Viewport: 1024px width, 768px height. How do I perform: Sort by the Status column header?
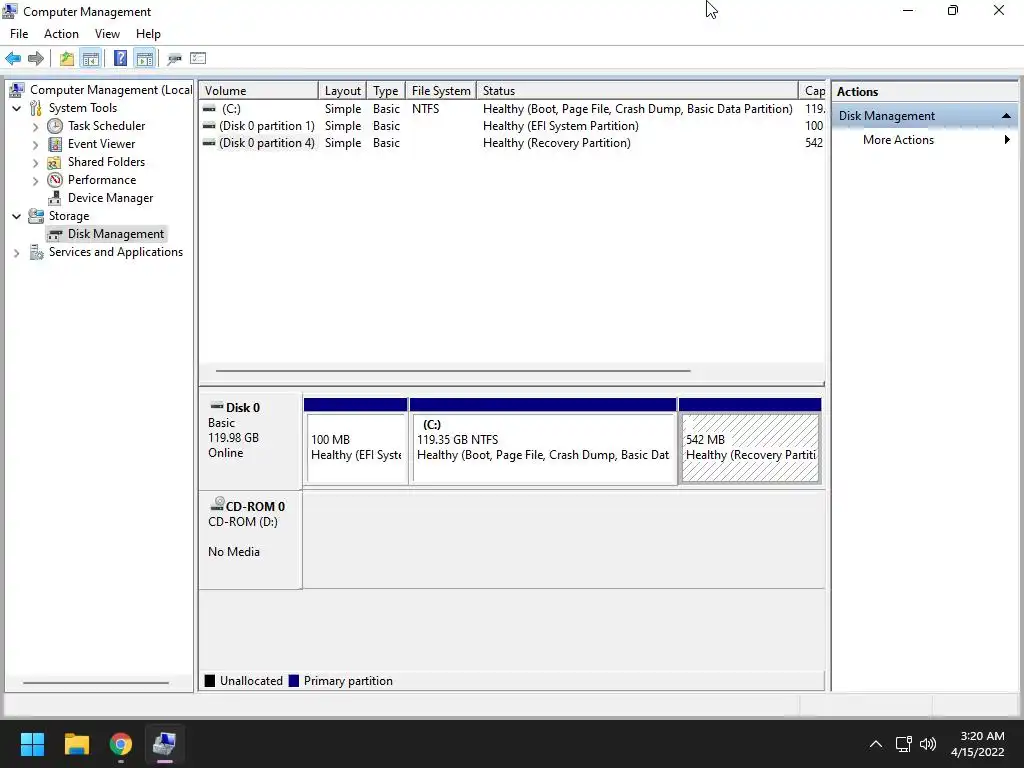[637, 91]
